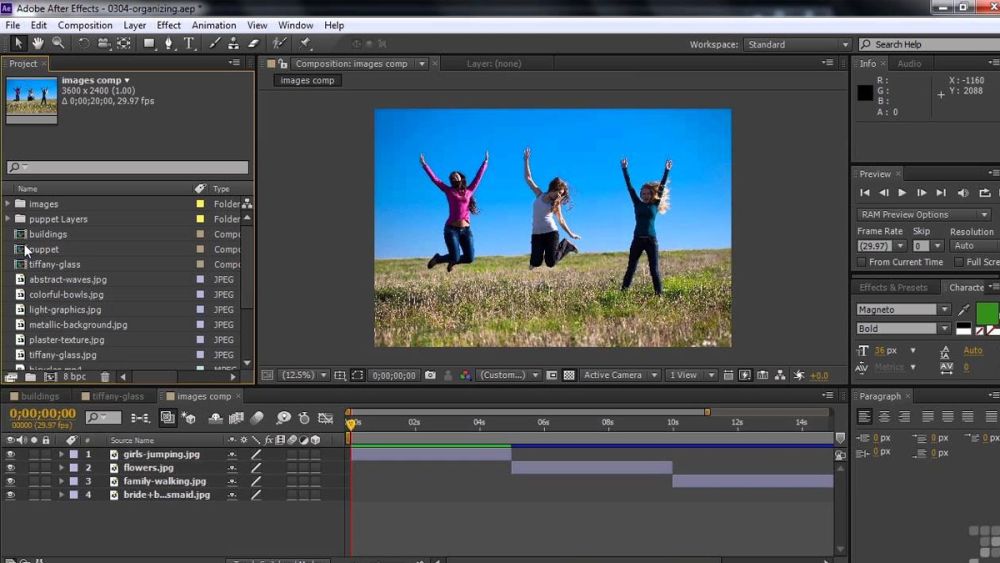
Task: Click the images comp breadcrumb button
Action: click(x=307, y=80)
